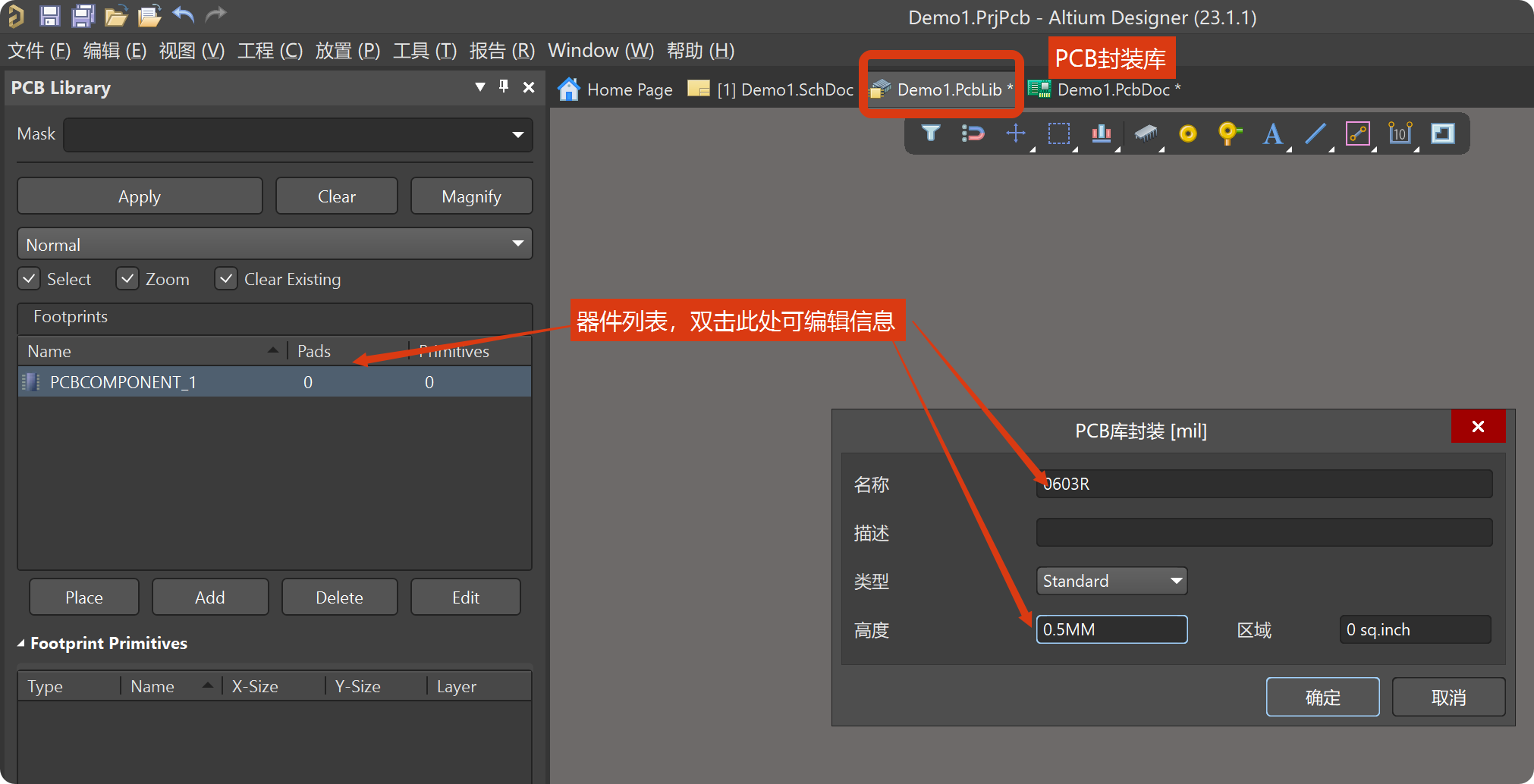Open the 编辑 (E) menu
This screenshot has height=784, width=1534.
click(x=115, y=51)
